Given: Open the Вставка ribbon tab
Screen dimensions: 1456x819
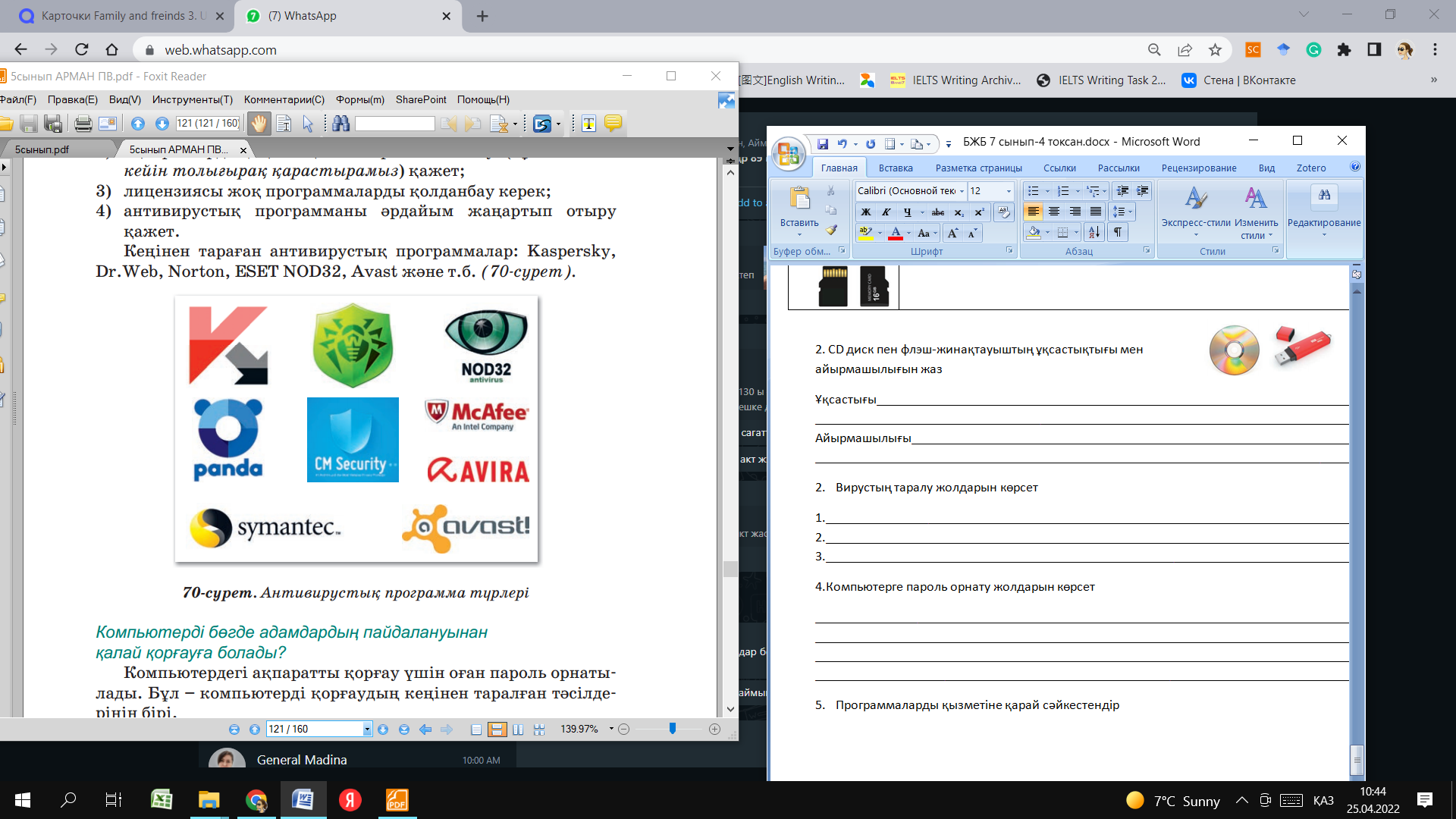Looking at the screenshot, I should [895, 168].
